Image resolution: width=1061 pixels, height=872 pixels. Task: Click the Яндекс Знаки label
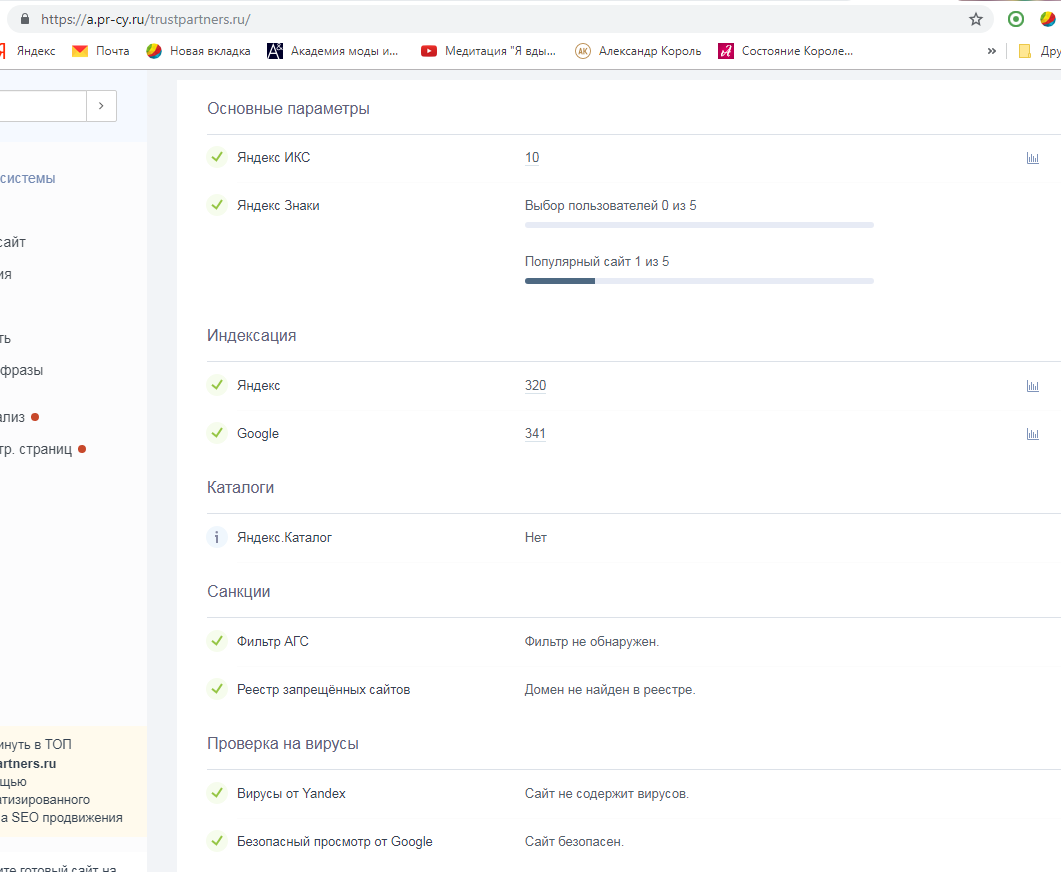pos(278,206)
